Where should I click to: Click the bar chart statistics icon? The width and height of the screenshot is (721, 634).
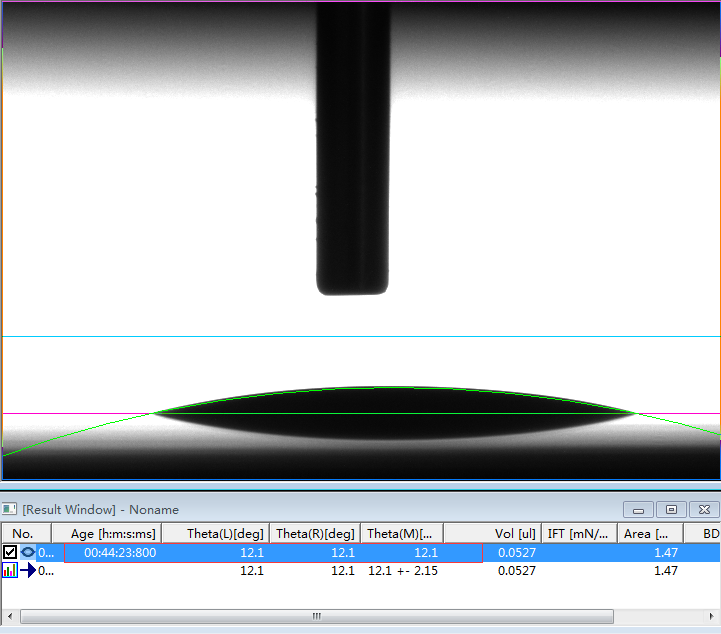pos(9,571)
